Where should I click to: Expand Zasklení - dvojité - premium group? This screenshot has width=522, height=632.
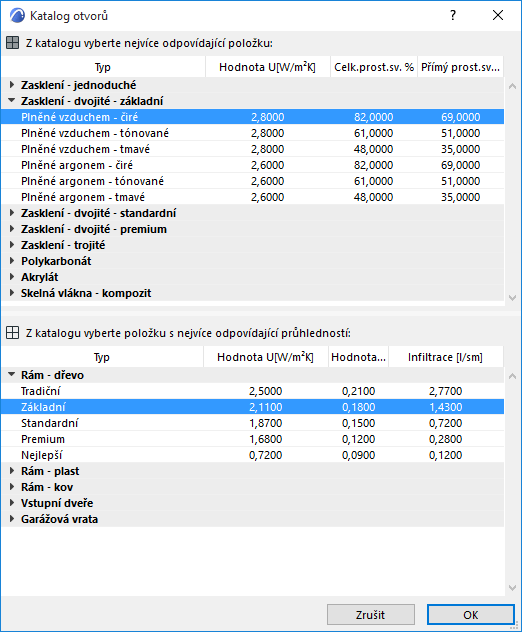coord(12,229)
